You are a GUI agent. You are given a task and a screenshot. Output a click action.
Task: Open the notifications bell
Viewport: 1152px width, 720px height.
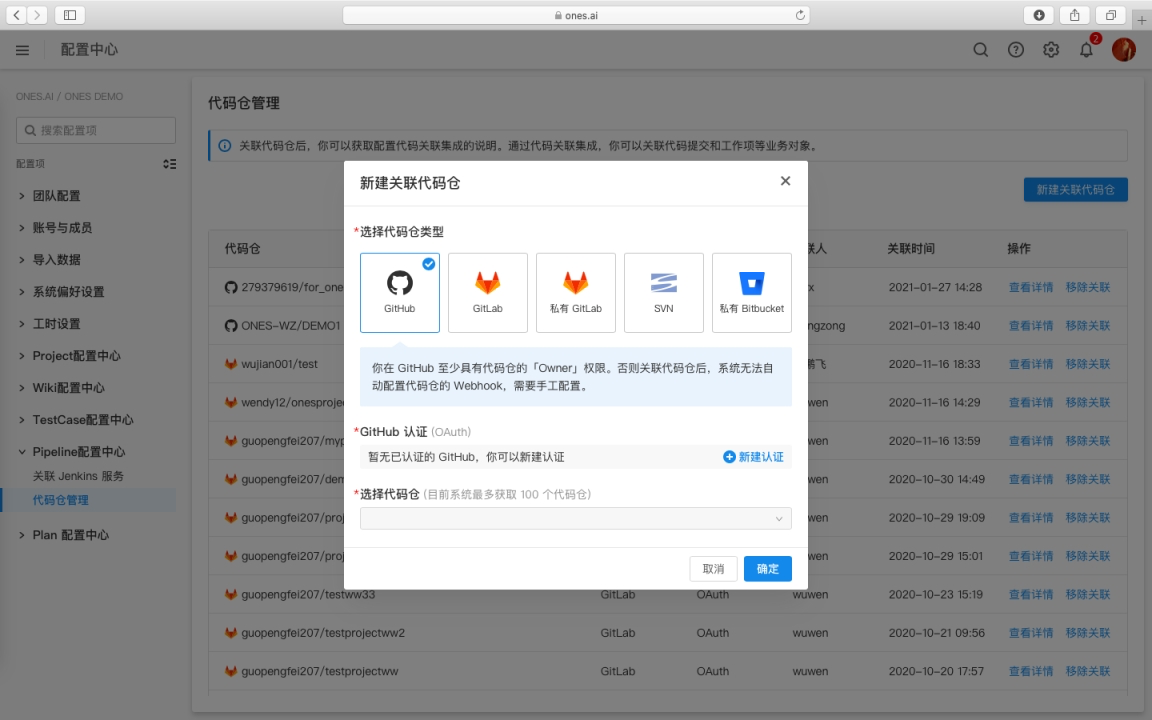[1086, 50]
